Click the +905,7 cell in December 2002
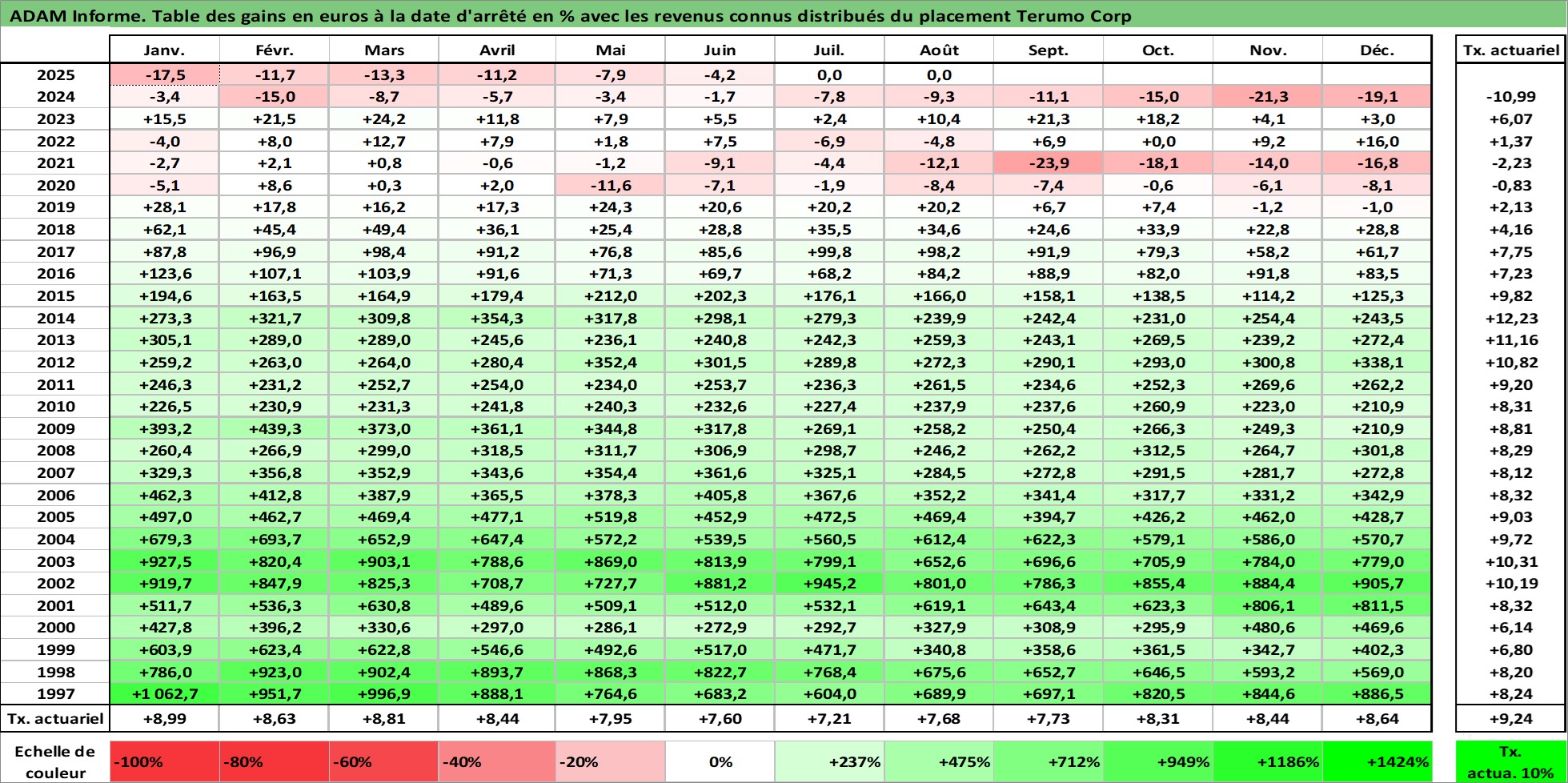Screen dimensions: 1568x783 pyautogui.click(x=1377, y=583)
